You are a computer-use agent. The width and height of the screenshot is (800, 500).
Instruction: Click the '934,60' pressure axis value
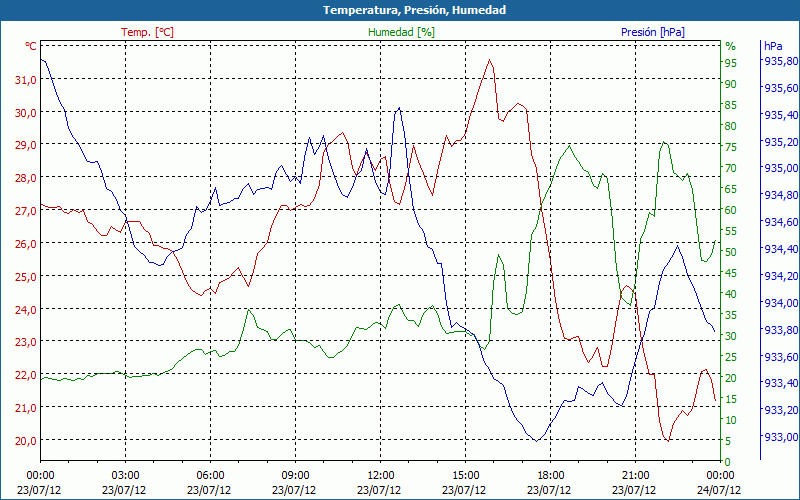click(x=780, y=222)
